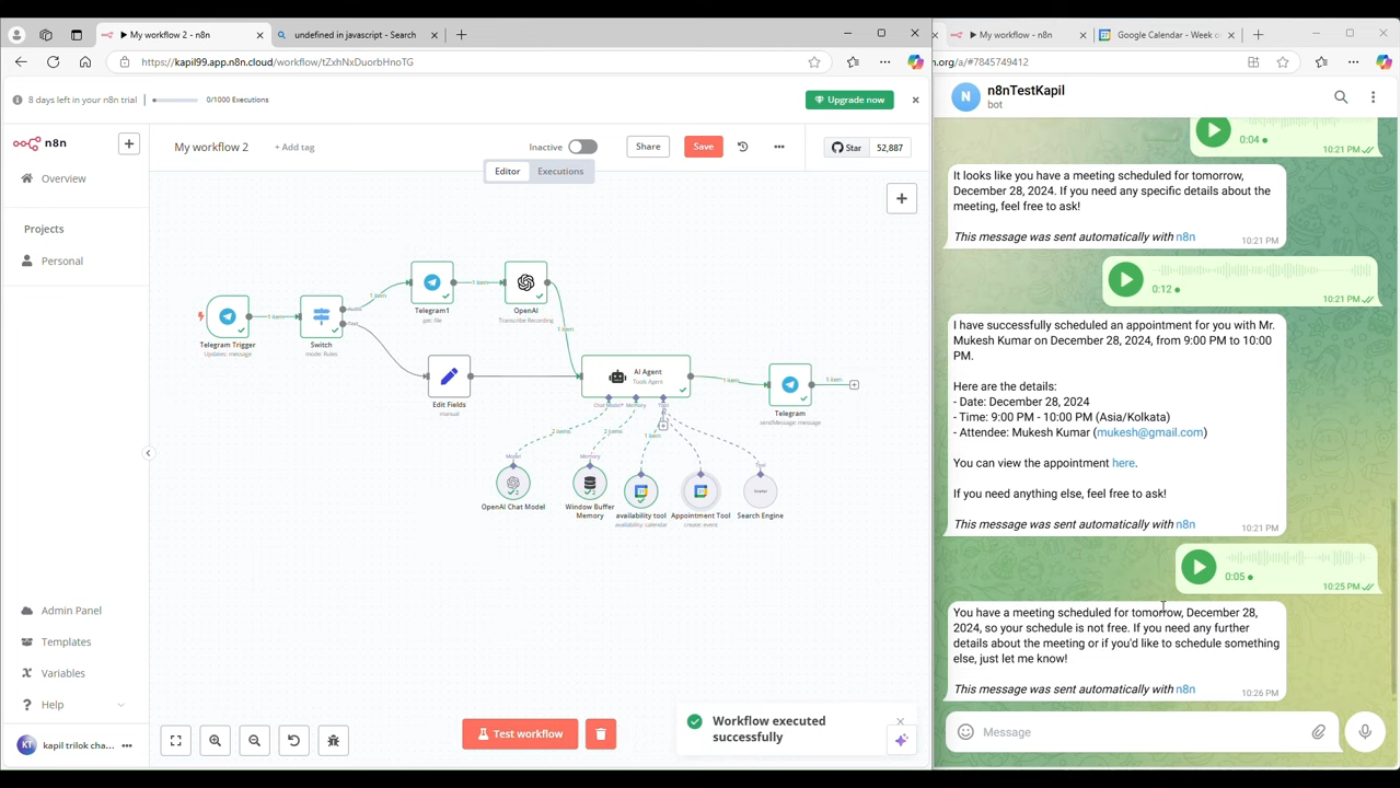
Task: Zoom out of the workflow canvas
Action: pyautogui.click(x=255, y=741)
